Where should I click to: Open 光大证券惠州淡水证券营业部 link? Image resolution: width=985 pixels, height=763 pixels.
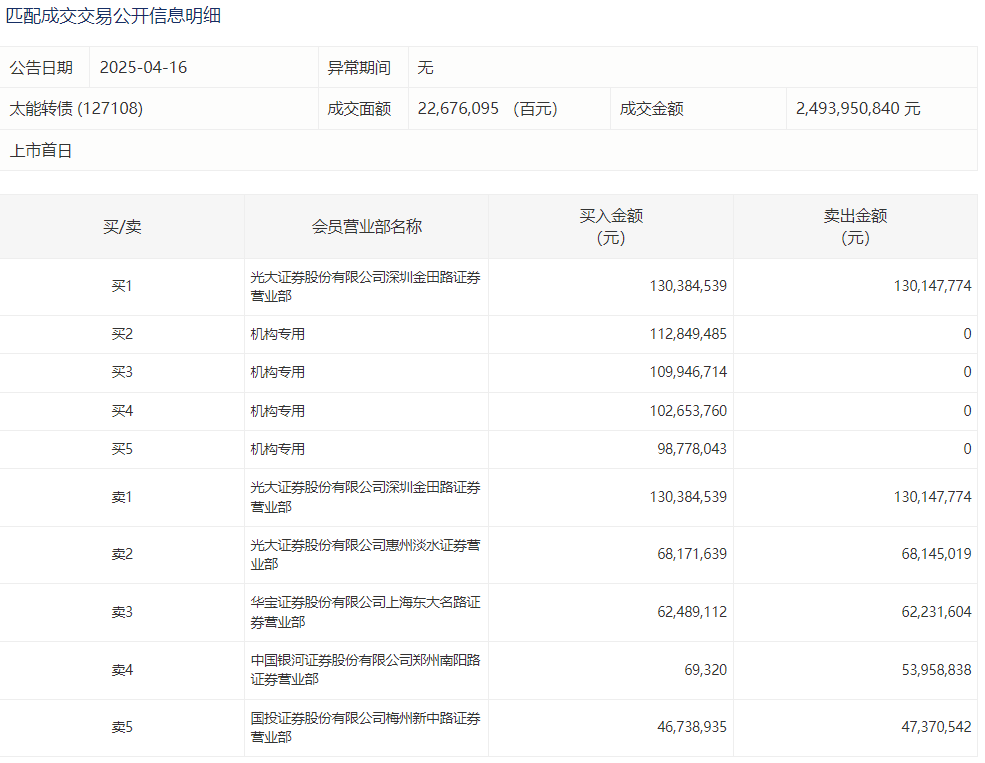[365, 555]
